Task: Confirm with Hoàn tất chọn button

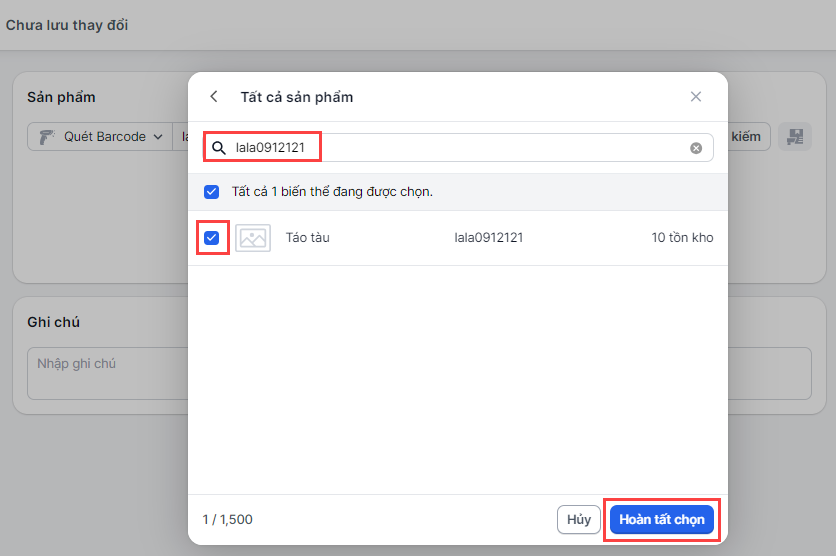Action: (x=662, y=520)
